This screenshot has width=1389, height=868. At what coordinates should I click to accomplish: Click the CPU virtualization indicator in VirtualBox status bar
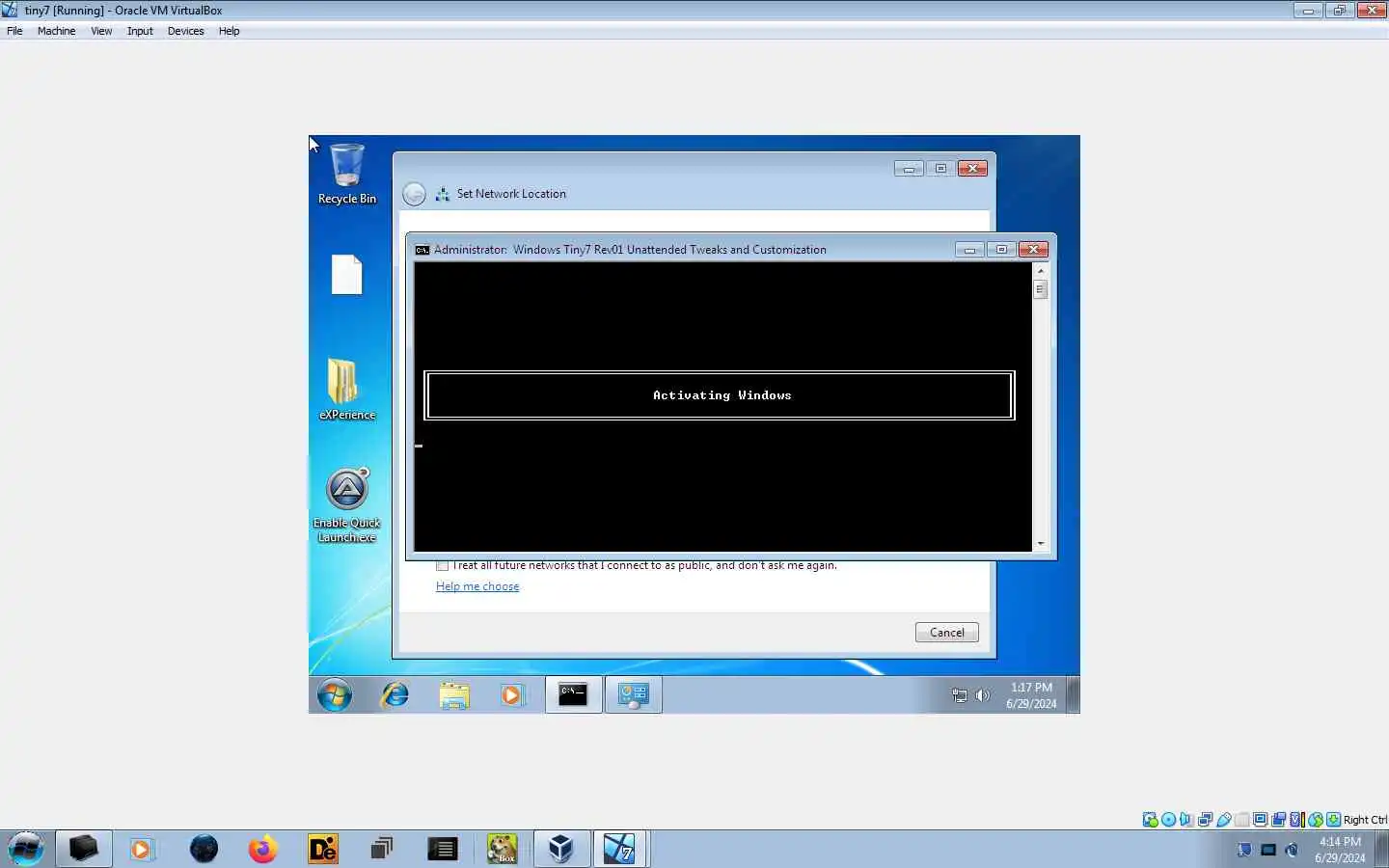pyautogui.click(x=1296, y=820)
